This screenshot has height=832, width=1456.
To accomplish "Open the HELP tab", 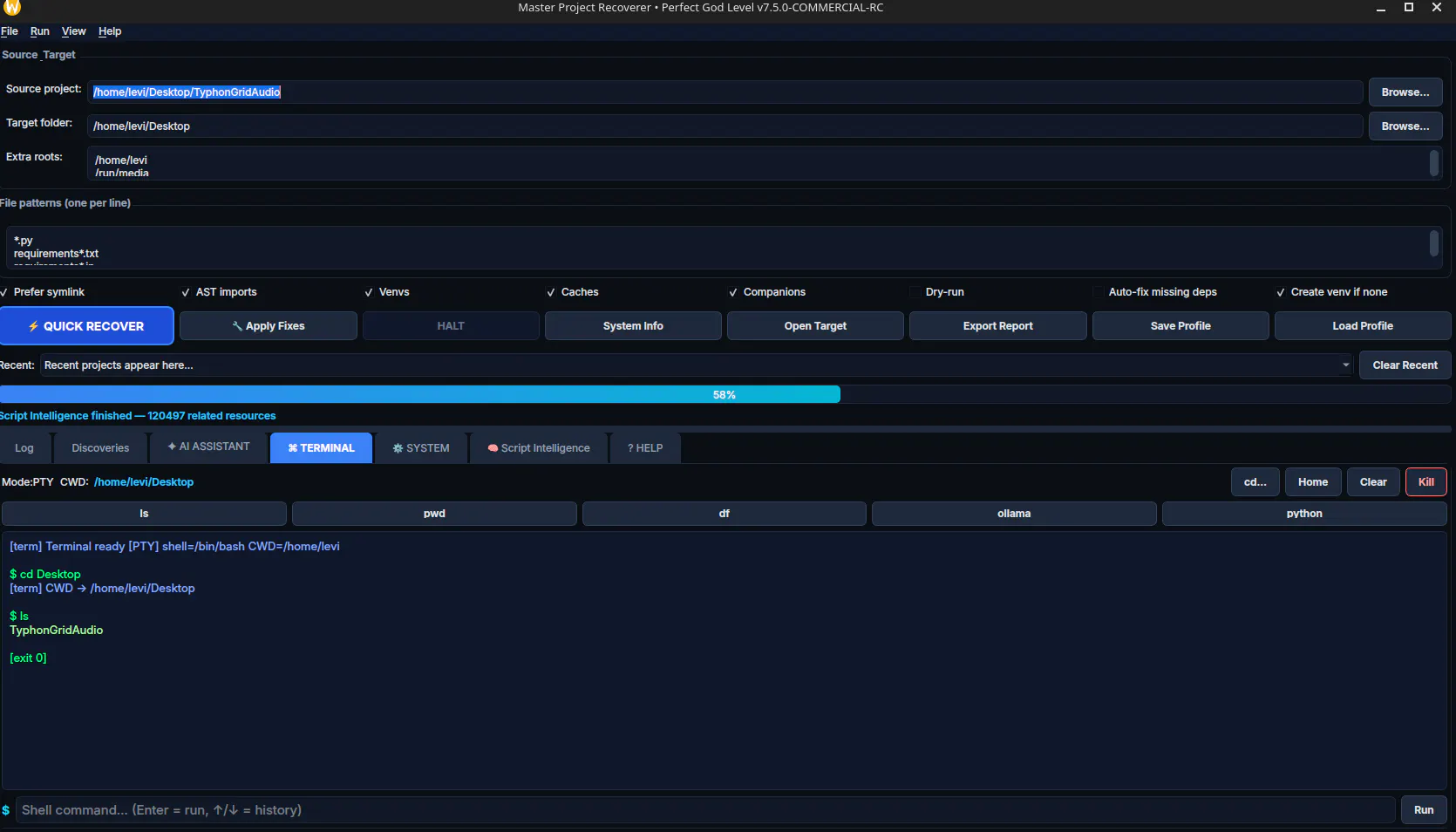I will pyautogui.click(x=645, y=448).
